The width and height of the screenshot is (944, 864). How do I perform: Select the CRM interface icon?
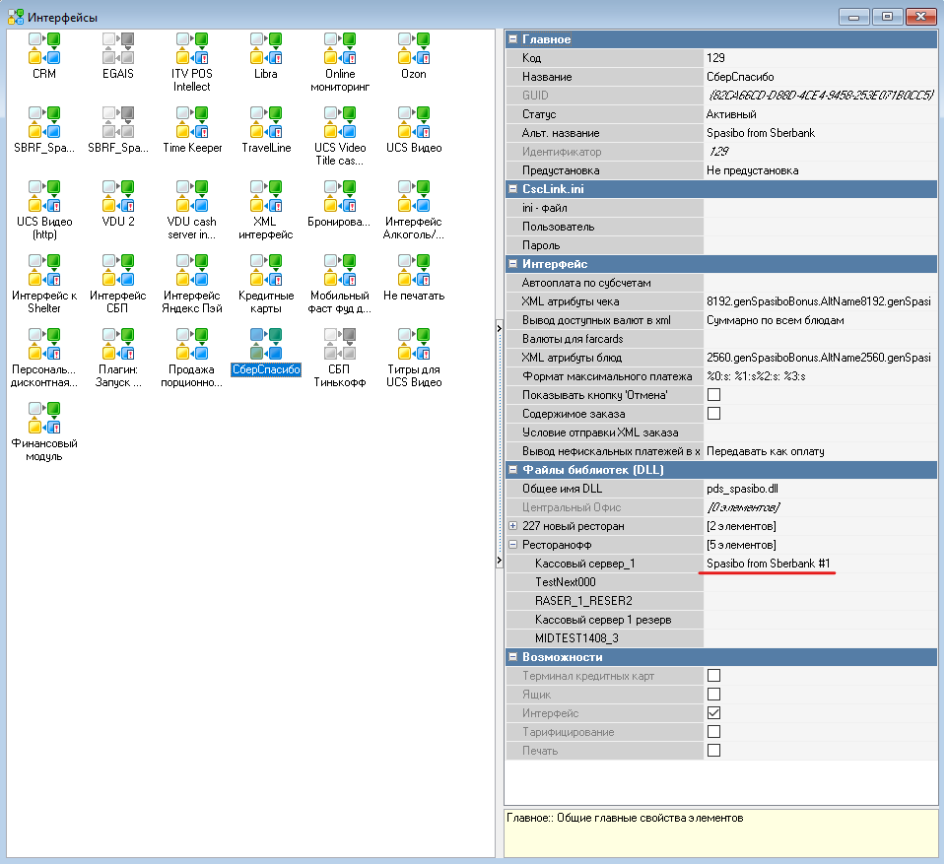(x=44, y=50)
